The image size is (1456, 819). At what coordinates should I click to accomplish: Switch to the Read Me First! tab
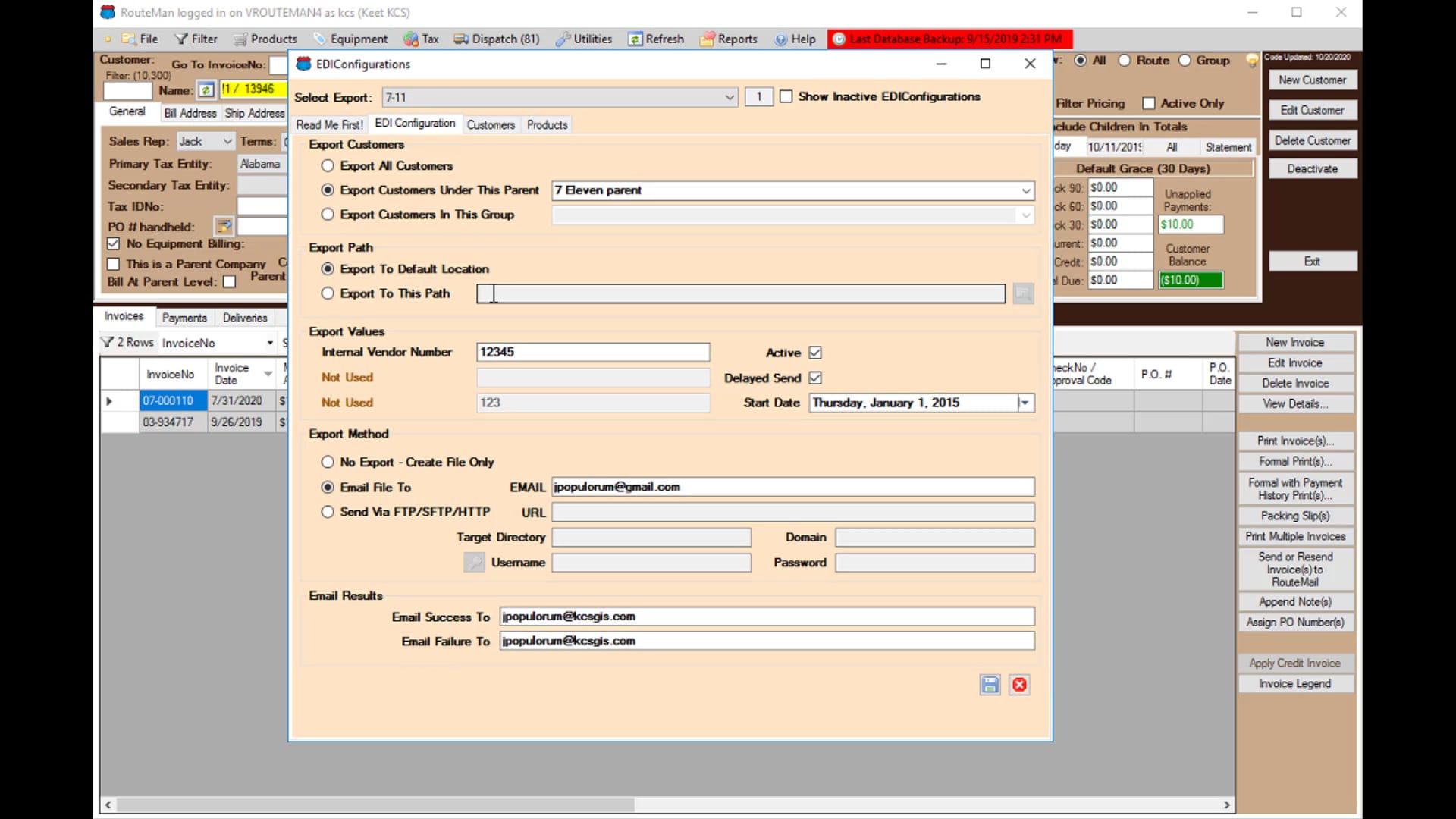[x=329, y=124]
